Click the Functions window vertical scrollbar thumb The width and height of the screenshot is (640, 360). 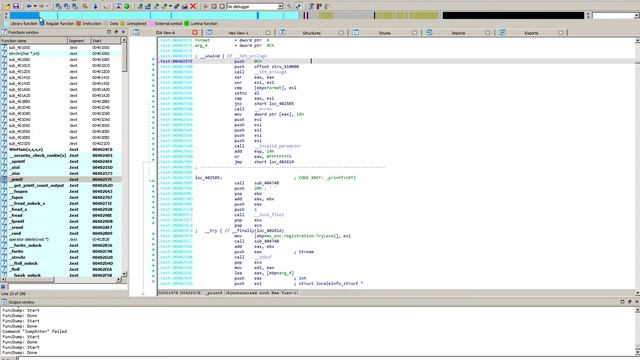(x=124, y=57)
